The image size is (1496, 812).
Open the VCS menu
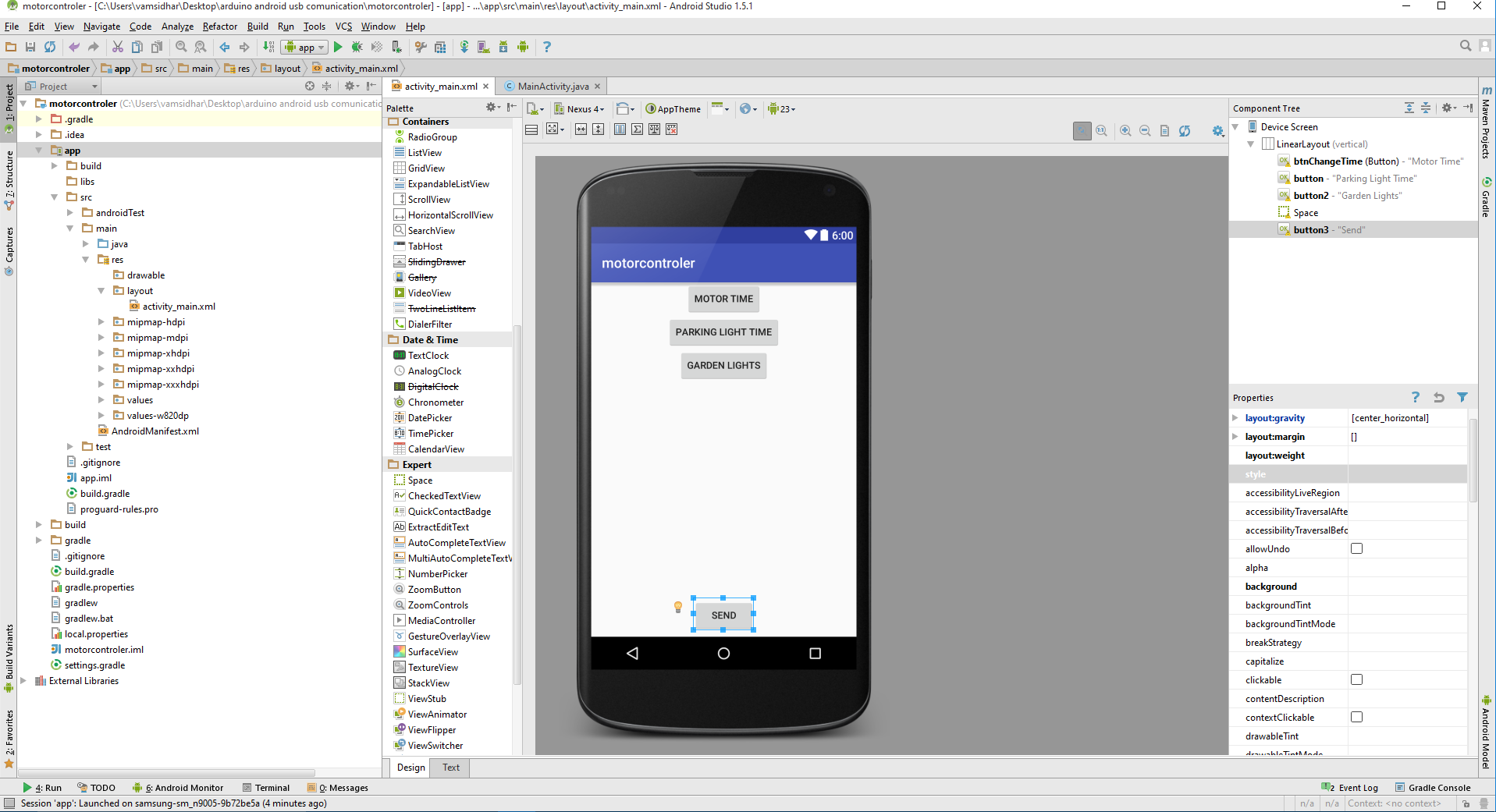coord(343,26)
